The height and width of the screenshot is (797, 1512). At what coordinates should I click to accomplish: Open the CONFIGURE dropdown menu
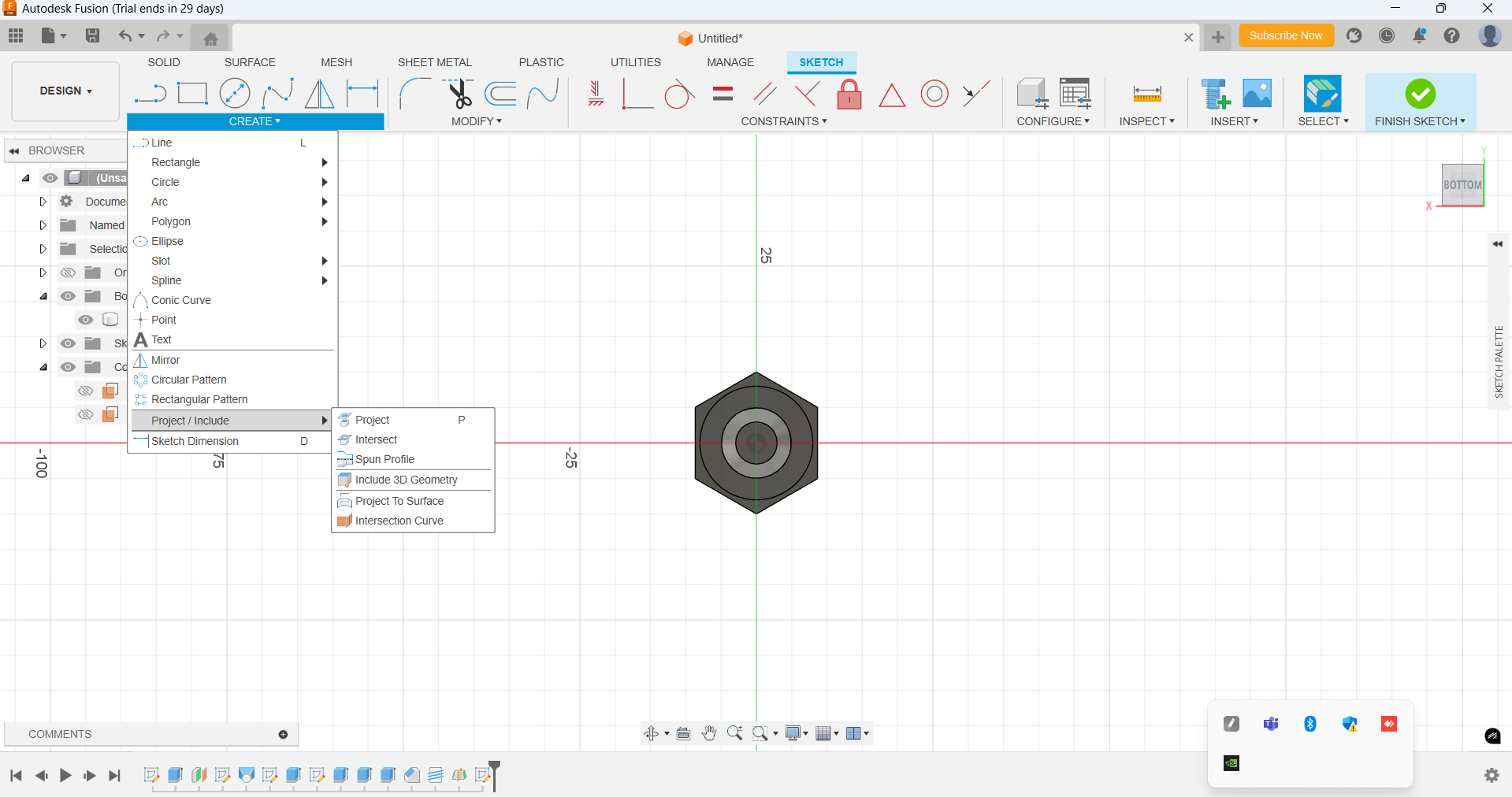click(1053, 121)
